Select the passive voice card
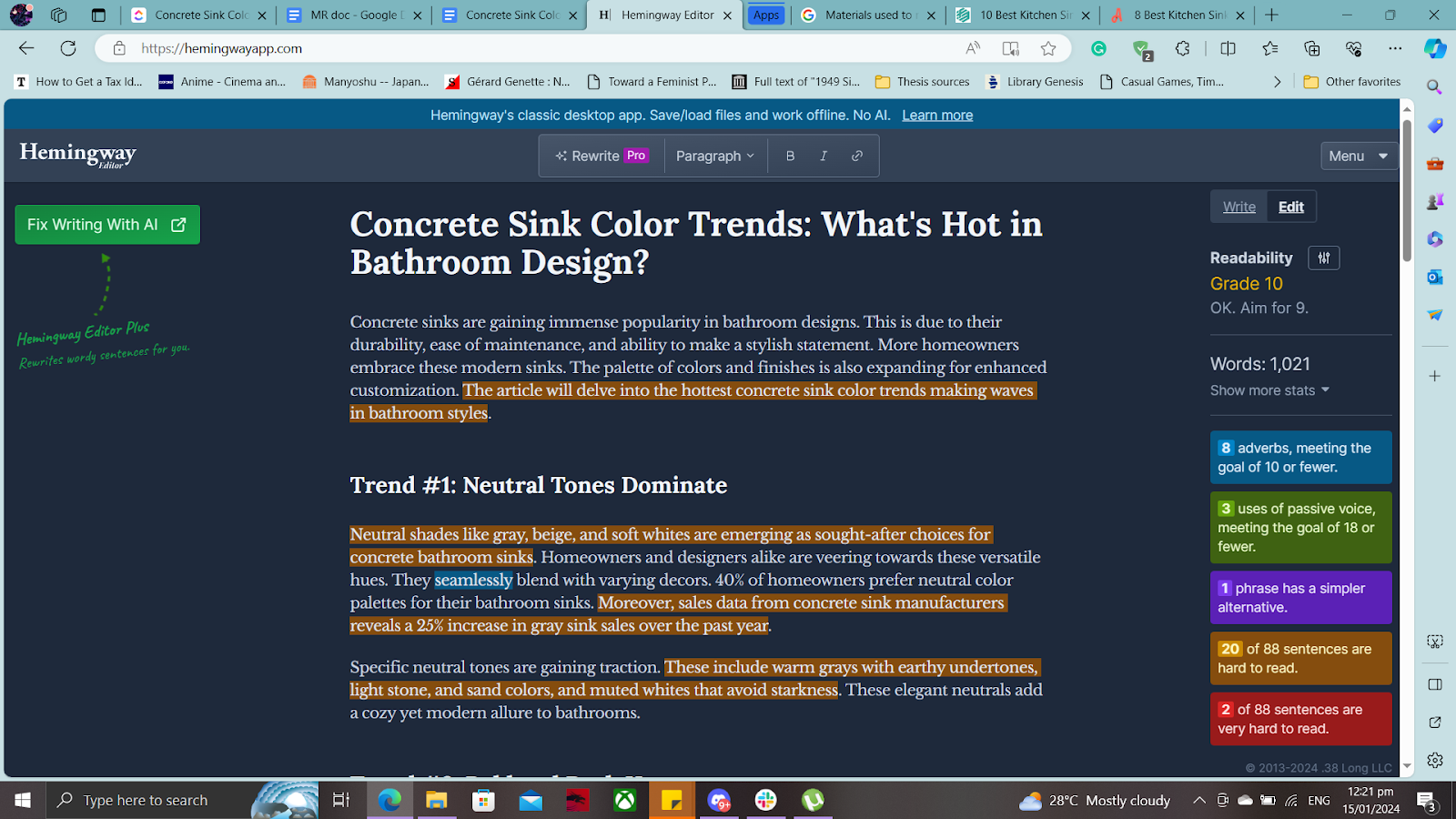Viewport: 1456px width, 819px height. [x=1300, y=528]
